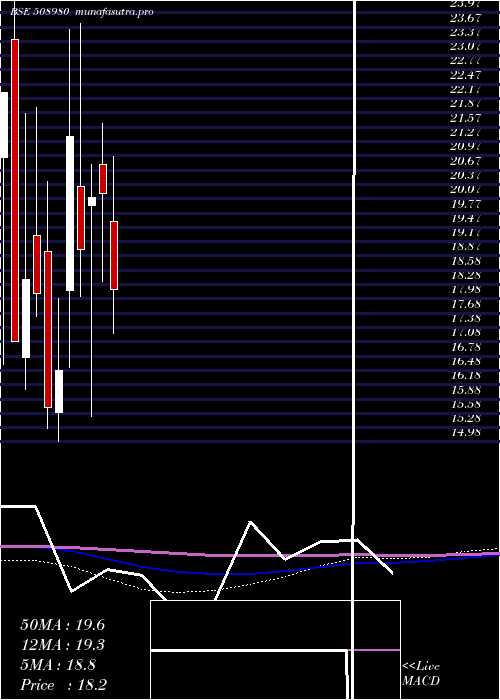Screen dimensions: 500x700
Task: Click the 16.78 axis label
Action: click(466, 347)
